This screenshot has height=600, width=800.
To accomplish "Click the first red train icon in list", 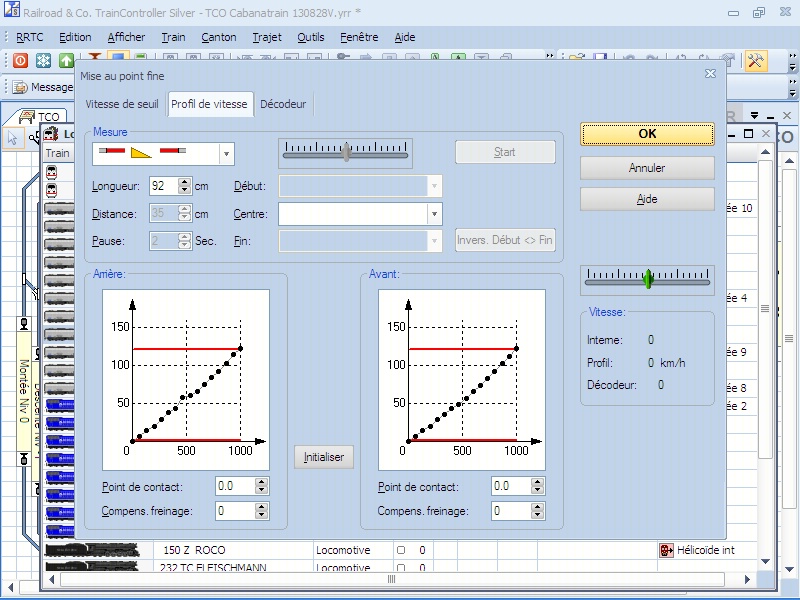I will 52,172.
